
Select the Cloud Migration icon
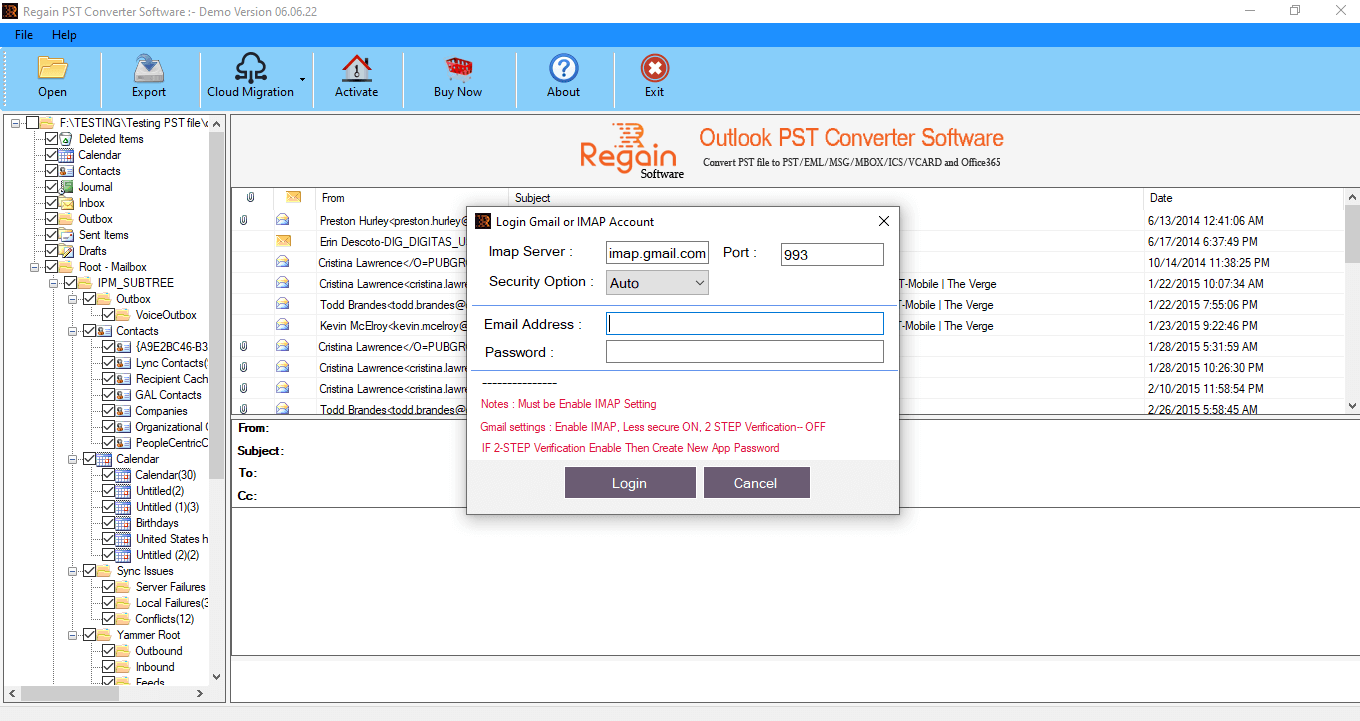pyautogui.click(x=250, y=67)
